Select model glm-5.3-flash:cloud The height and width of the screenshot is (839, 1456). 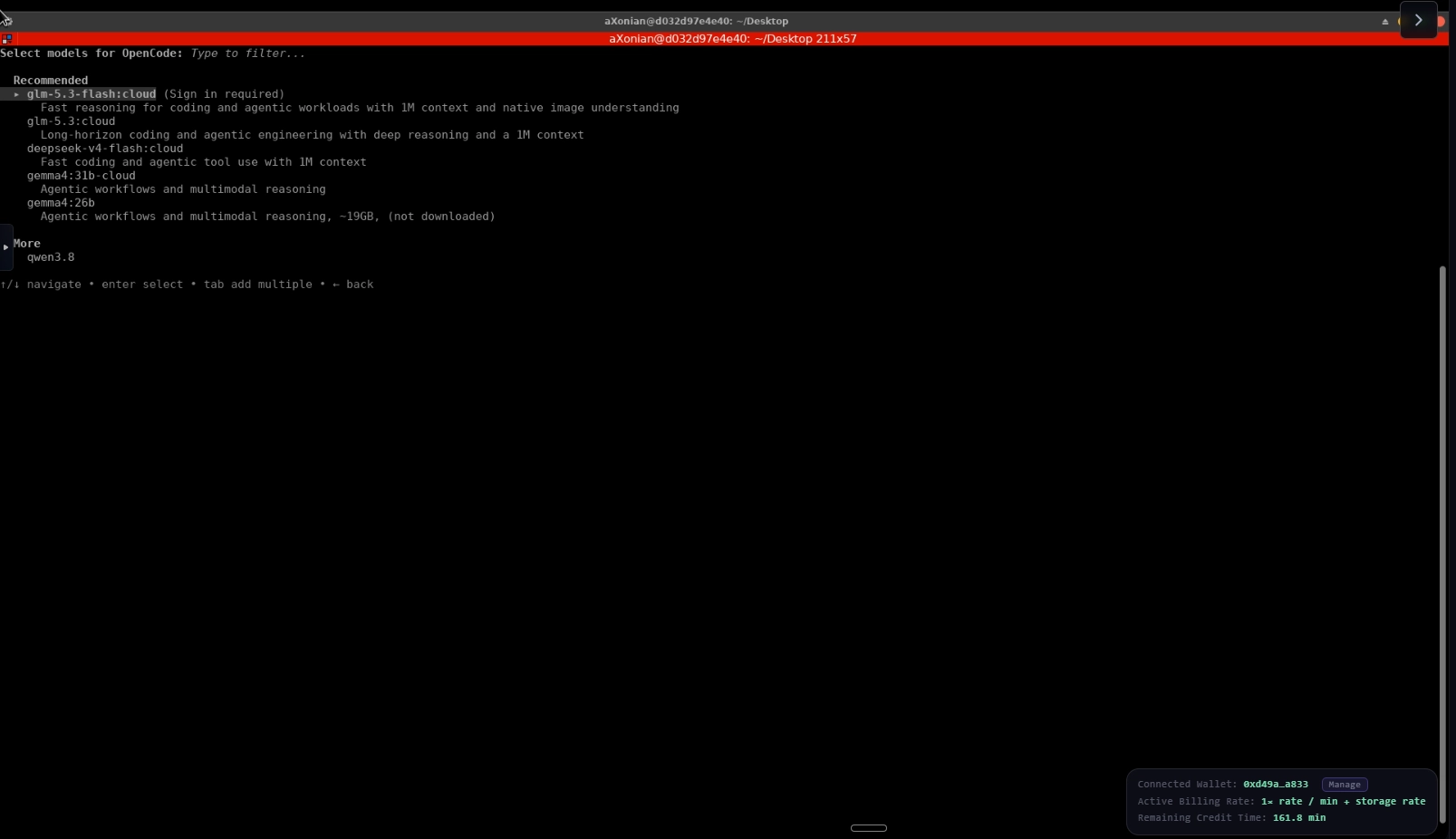91,94
